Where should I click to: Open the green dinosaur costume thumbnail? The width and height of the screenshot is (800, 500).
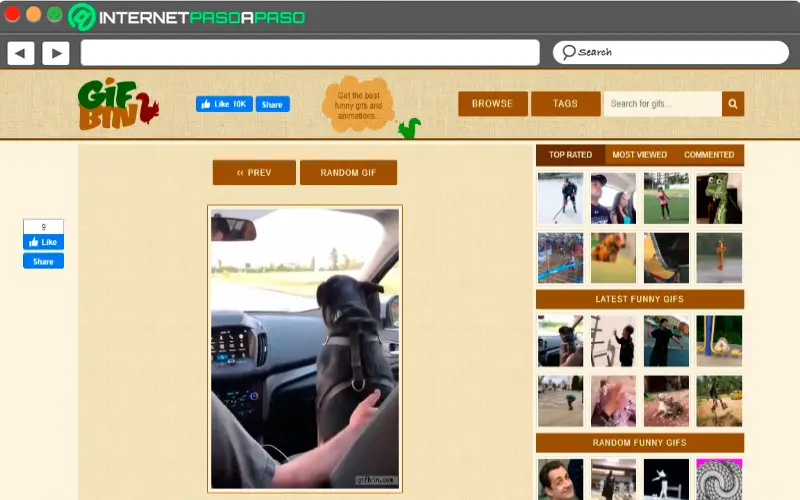719,198
